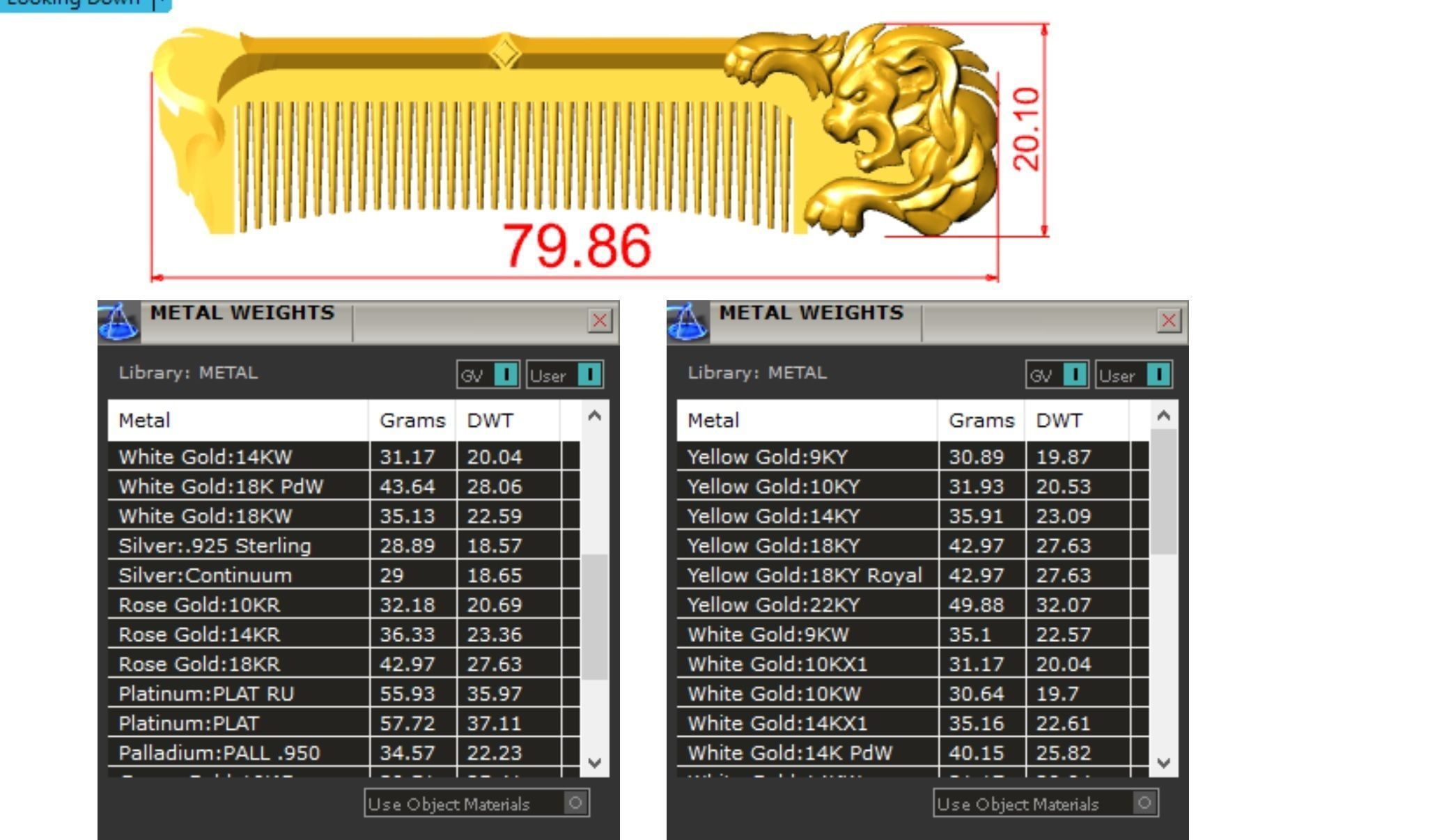Select the Yellow Gold:10KY row
The image size is (1444, 840).
click(913, 486)
